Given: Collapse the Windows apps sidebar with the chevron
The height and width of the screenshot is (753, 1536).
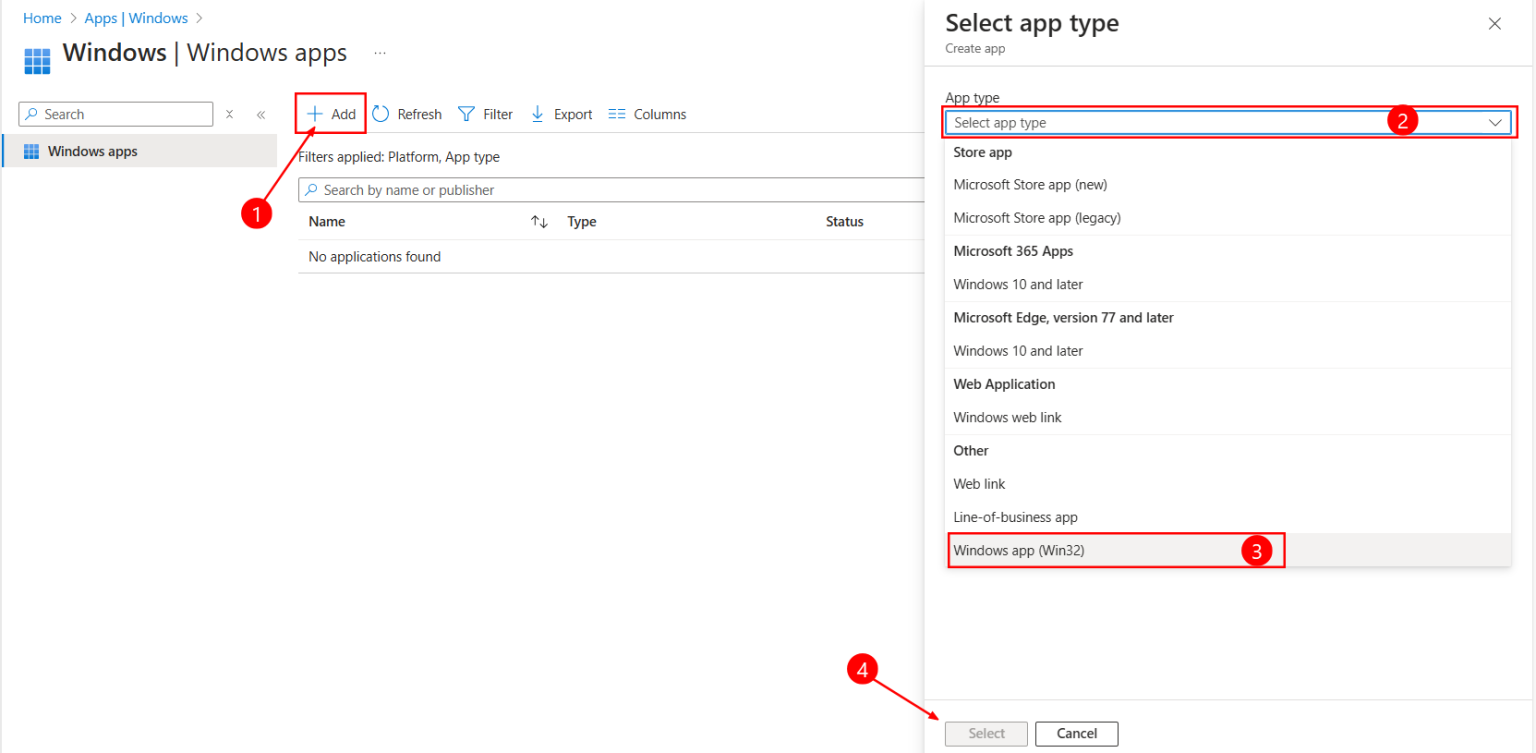Looking at the screenshot, I should pyautogui.click(x=261, y=114).
